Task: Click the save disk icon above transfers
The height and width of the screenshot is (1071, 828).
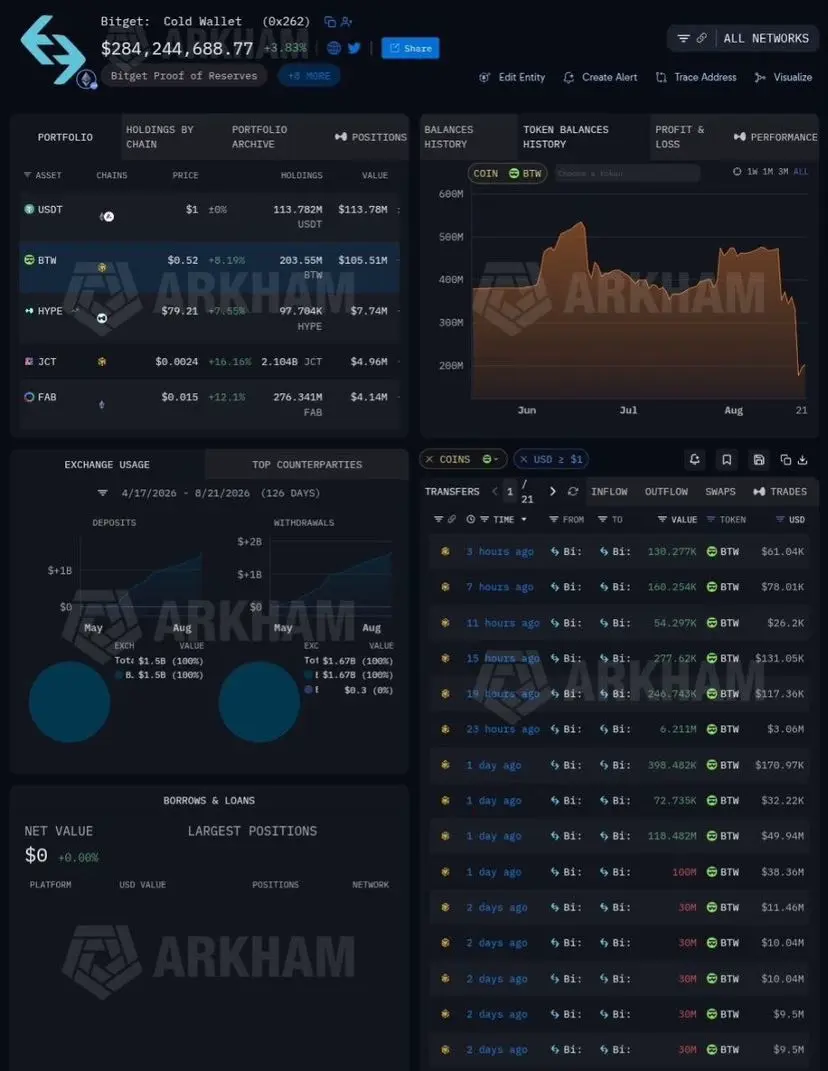Action: tap(759, 460)
